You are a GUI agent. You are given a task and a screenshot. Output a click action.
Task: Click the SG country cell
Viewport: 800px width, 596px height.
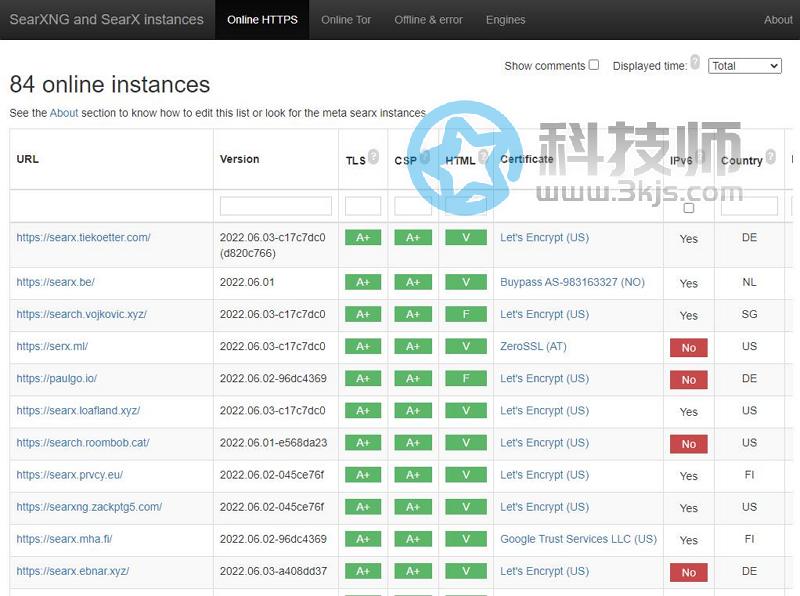(749, 314)
